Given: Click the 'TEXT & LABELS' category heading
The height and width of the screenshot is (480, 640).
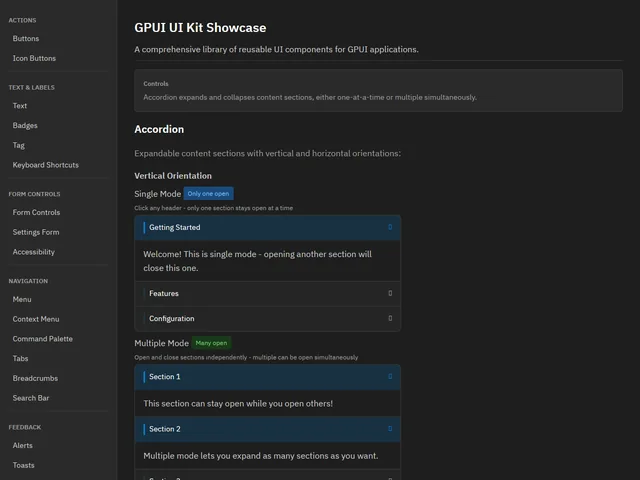Looking at the screenshot, I should (x=31, y=87).
